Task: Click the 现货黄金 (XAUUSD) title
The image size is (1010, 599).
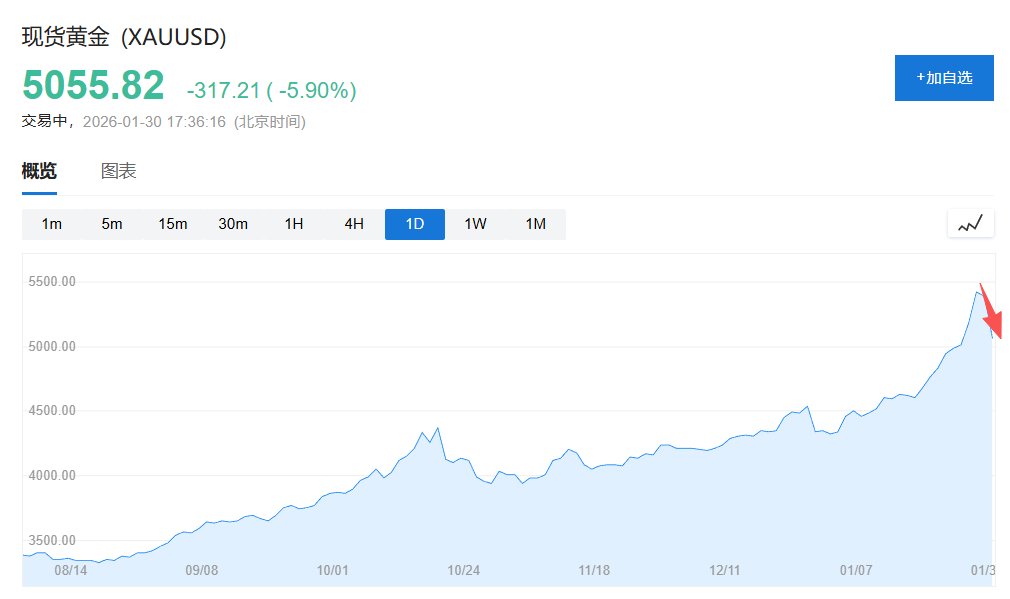Action: 124,37
